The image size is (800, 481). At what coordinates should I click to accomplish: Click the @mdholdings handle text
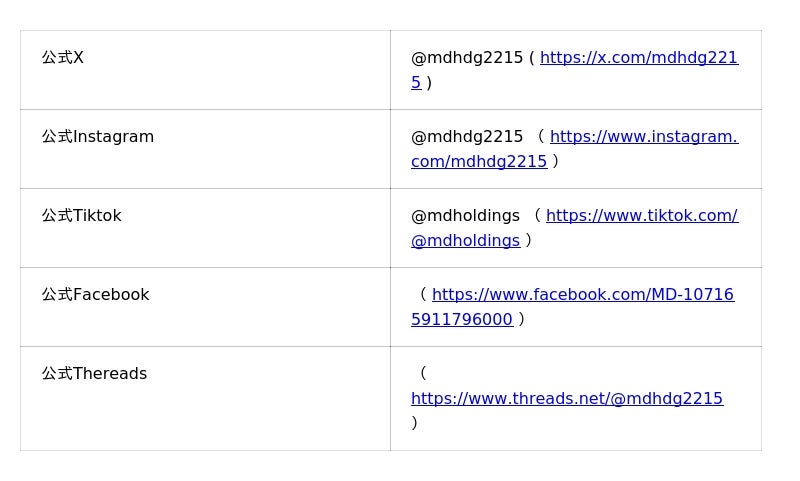pyautogui.click(x=465, y=216)
